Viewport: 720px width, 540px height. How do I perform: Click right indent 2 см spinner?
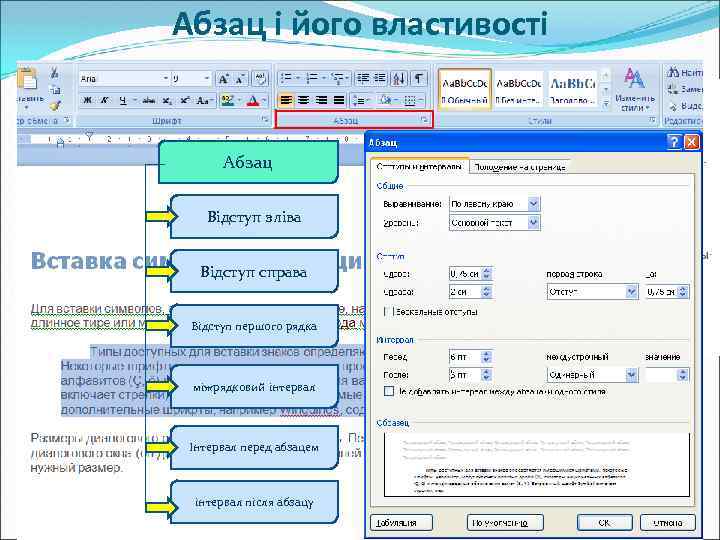487,292
